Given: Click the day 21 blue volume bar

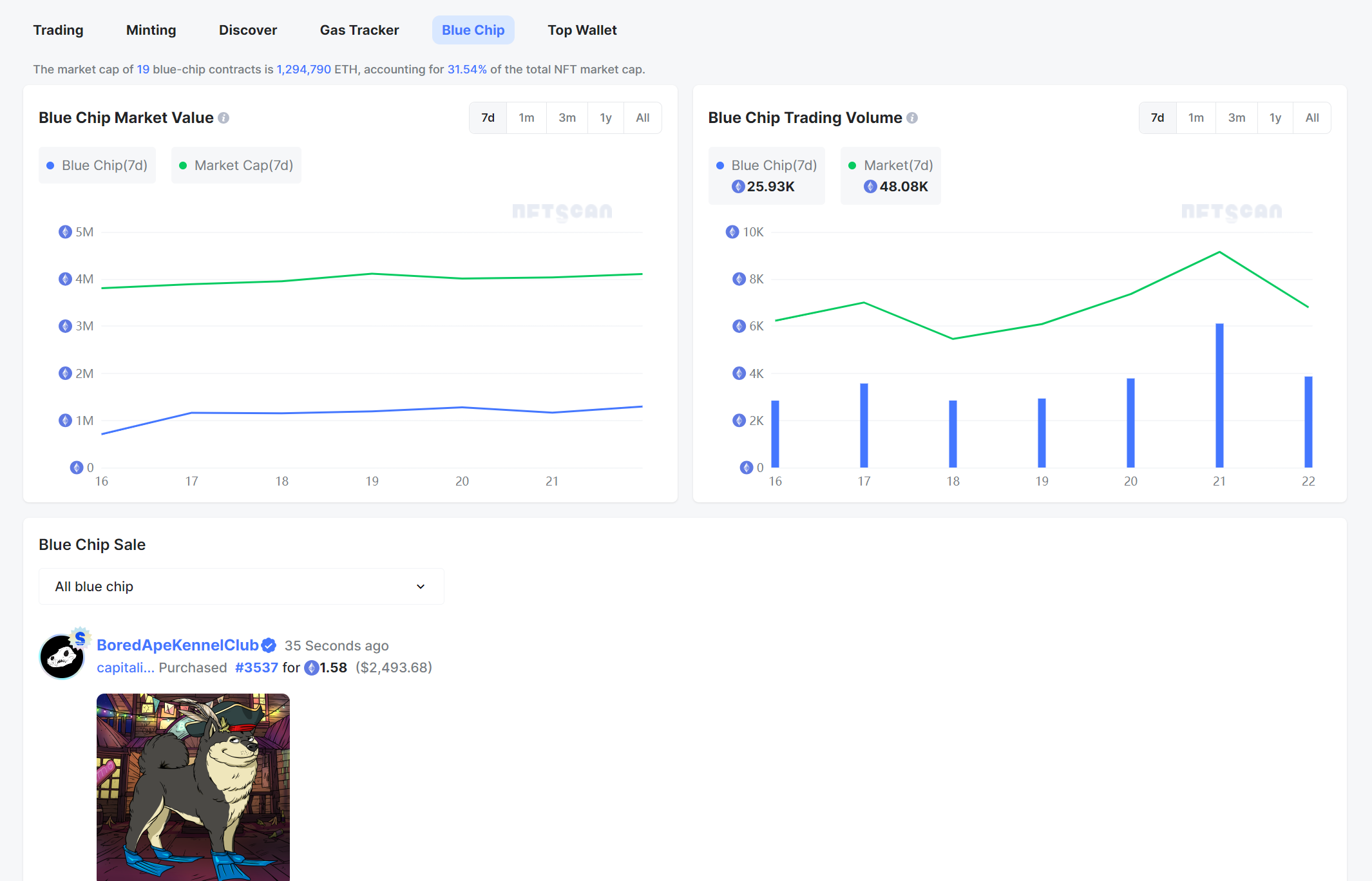Looking at the screenshot, I should [x=1219, y=395].
